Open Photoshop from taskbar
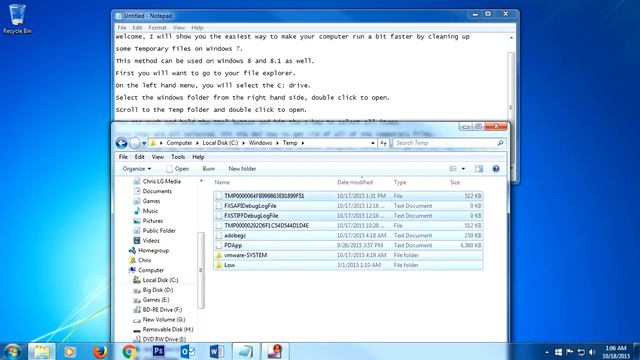640x360 pixels. coord(158,351)
